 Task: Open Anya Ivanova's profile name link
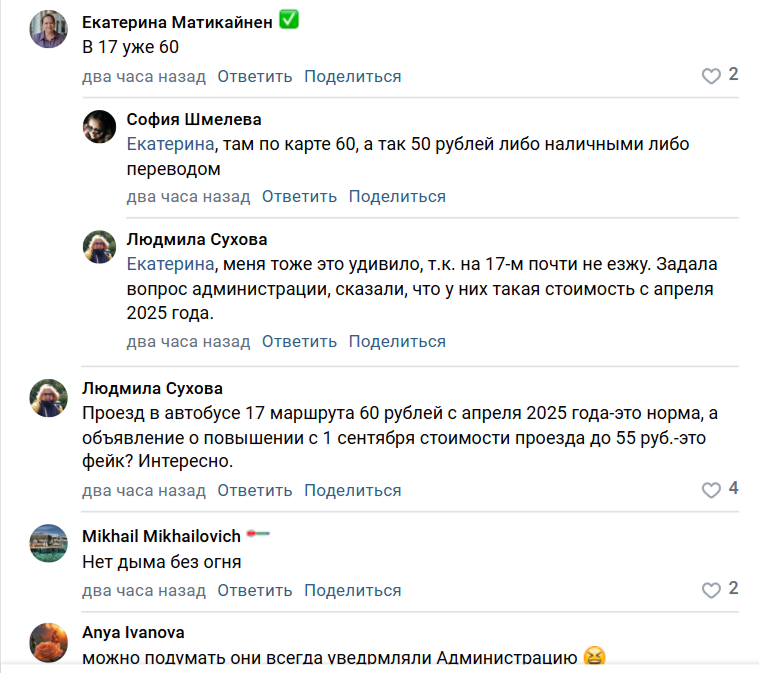click(133, 632)
